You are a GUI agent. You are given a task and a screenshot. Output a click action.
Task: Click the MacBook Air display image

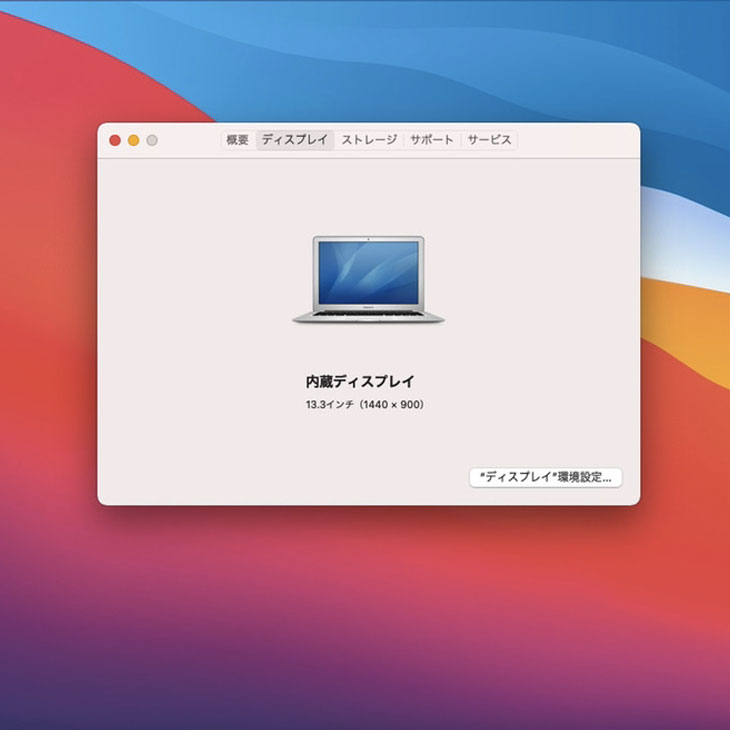pos(368,279)
